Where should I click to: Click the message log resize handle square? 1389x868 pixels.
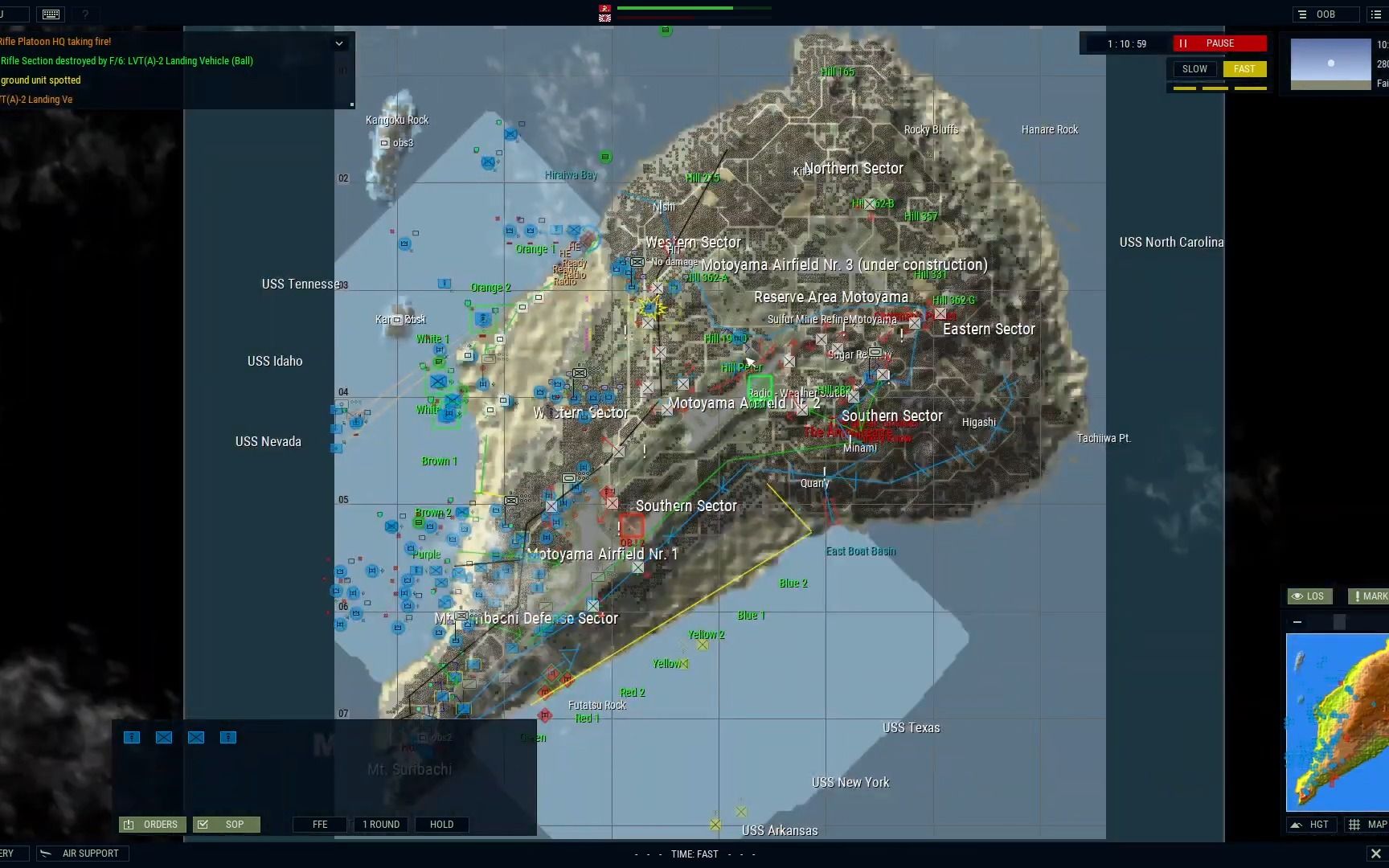click(351, 104)
